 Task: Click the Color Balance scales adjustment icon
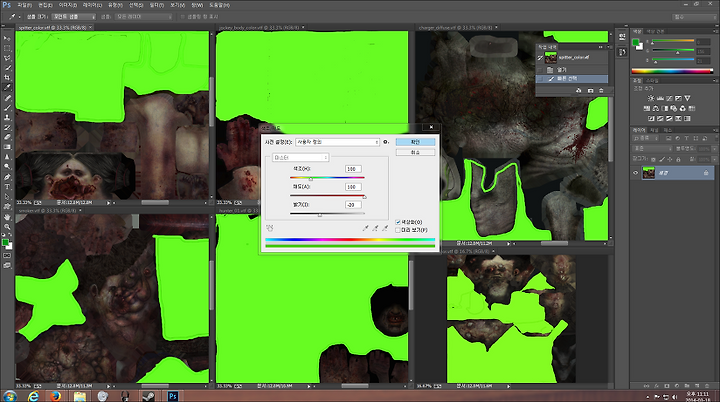655,108
